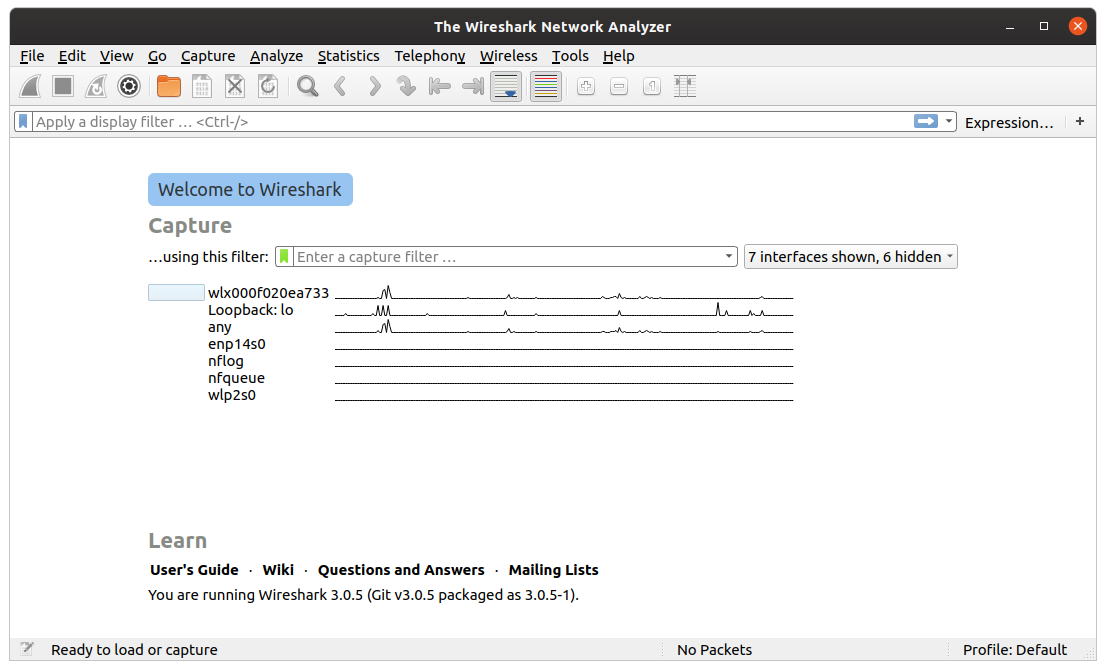
Task: Click the Find Packet magnifier icon
Action: point(307,86)
